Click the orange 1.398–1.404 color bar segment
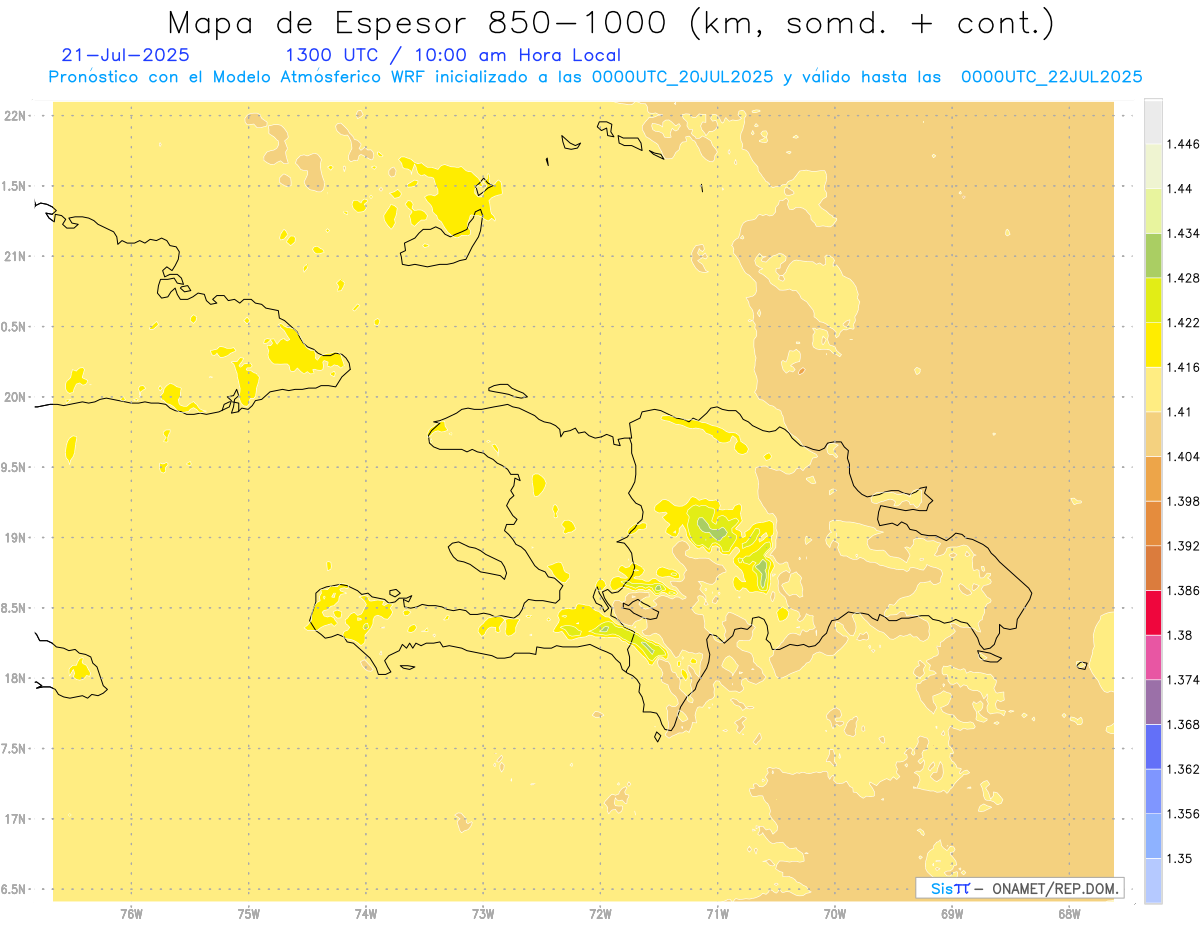Image resolution: width=1200 pixels, height=927 pixels. tap(1153, 478)
